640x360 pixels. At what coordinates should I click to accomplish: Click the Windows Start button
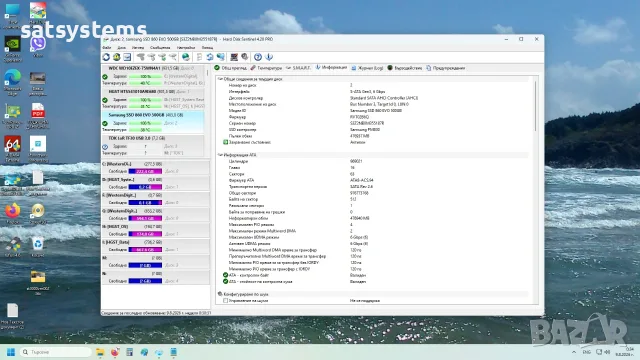click(11, 352)
